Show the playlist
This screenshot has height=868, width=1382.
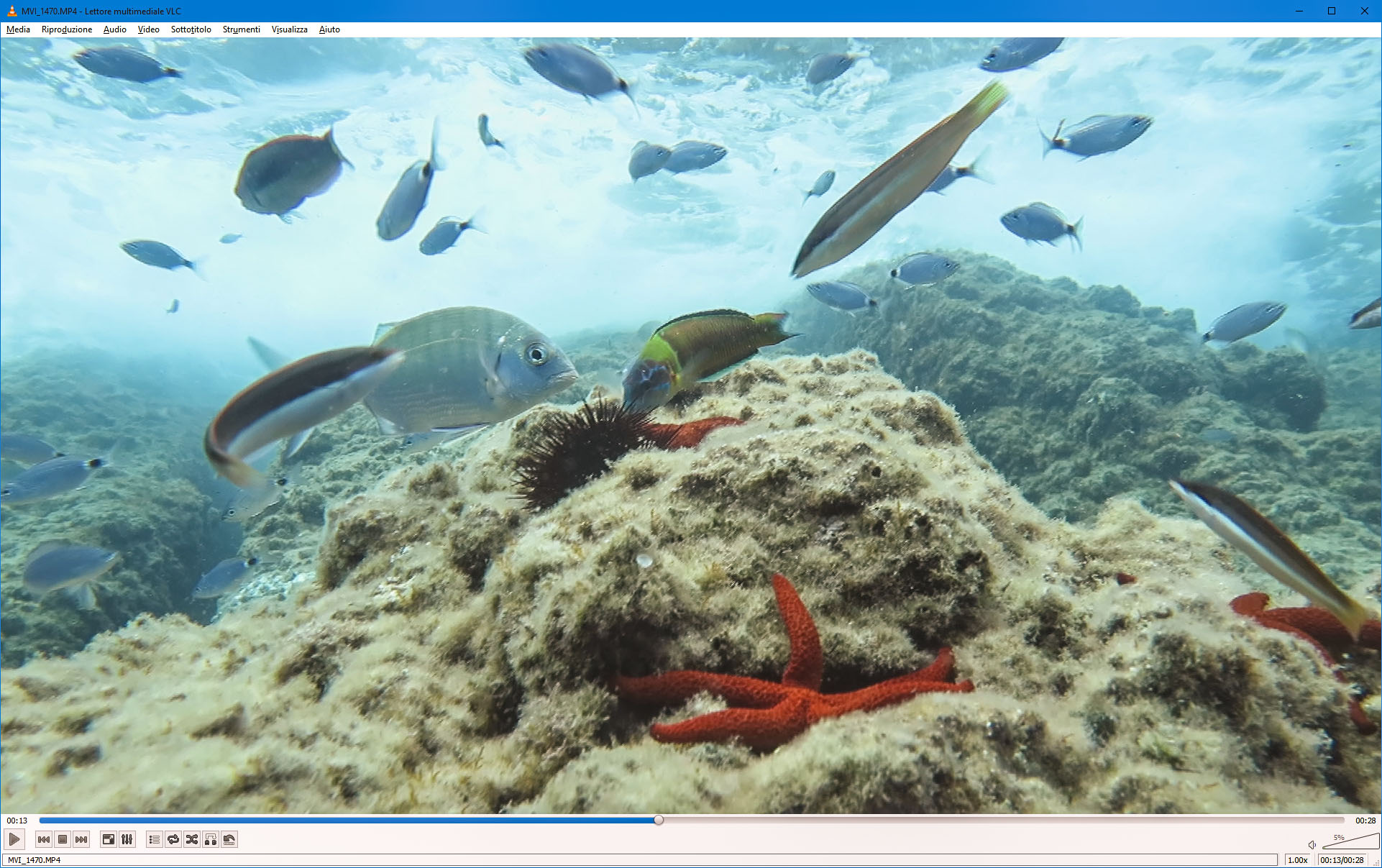click(155, 839)
